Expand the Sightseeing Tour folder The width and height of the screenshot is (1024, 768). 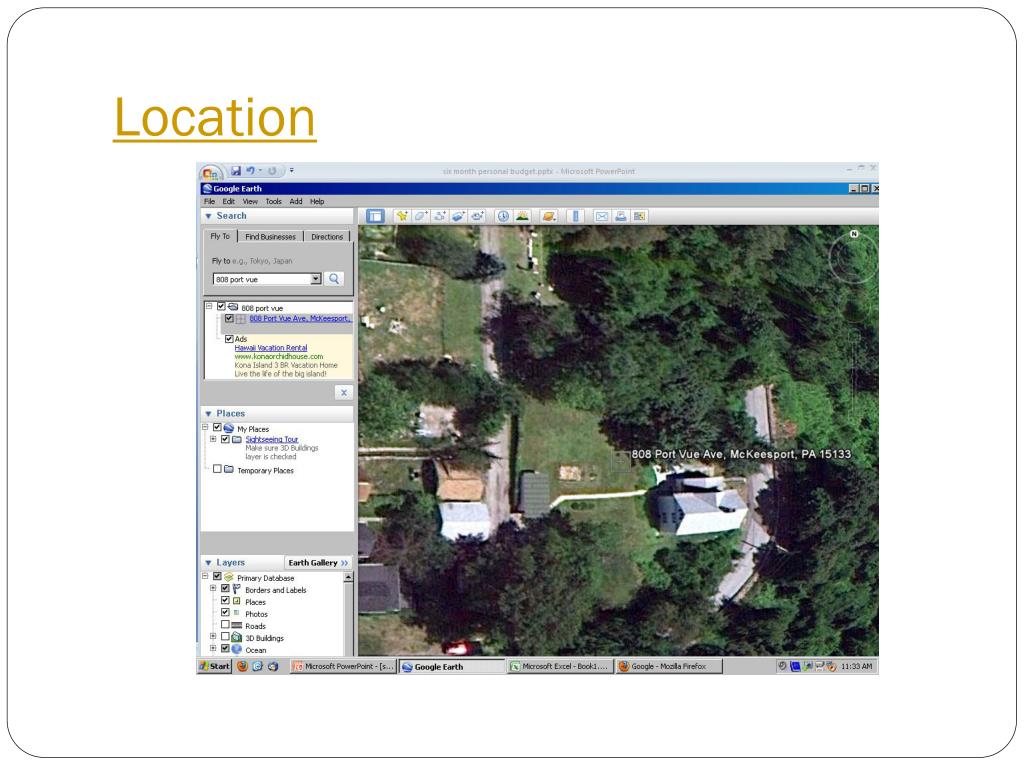[213, 440]
